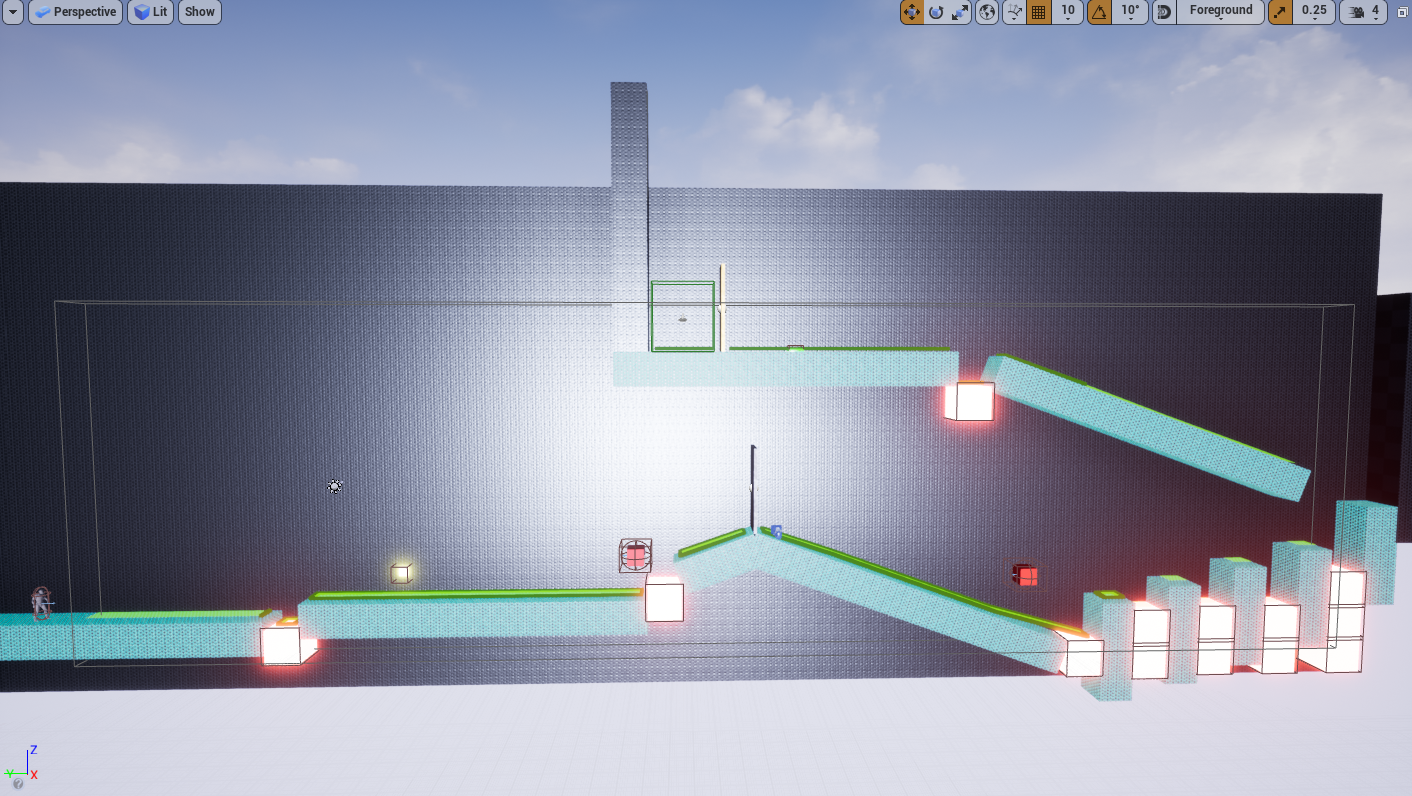Click the maximize viewport icon
This screenshot has height=796, width=1412.
1402,12
